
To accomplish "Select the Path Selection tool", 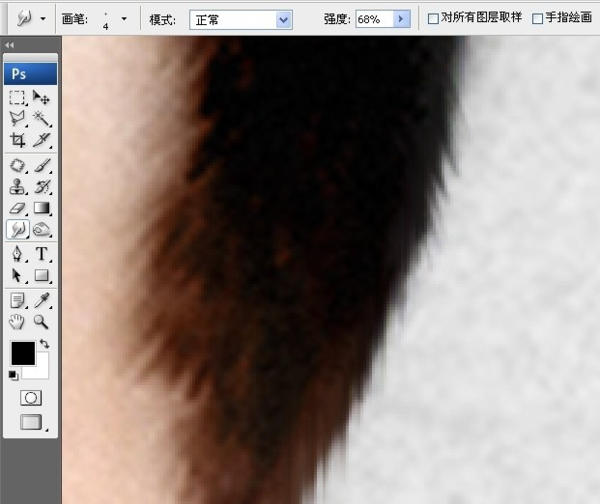I will tap(17, 276).
